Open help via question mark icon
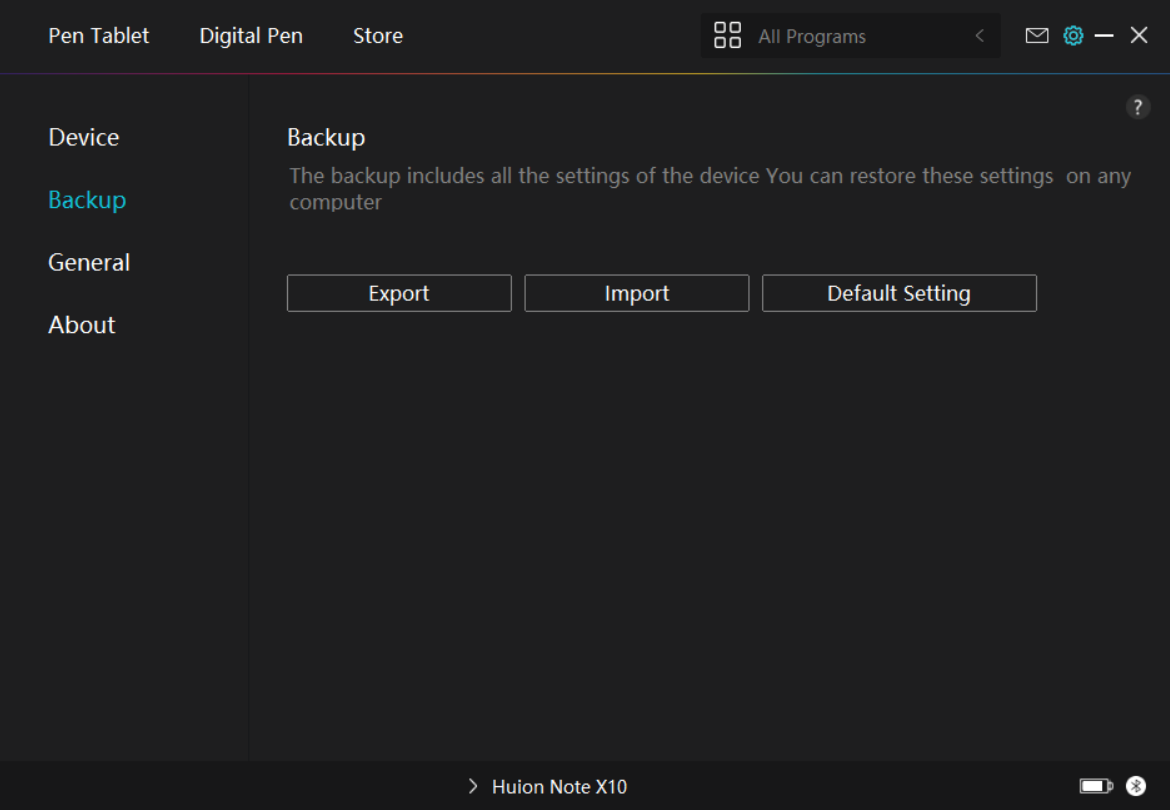Viewport: 1170px width, 810px height. point(1138,108)
